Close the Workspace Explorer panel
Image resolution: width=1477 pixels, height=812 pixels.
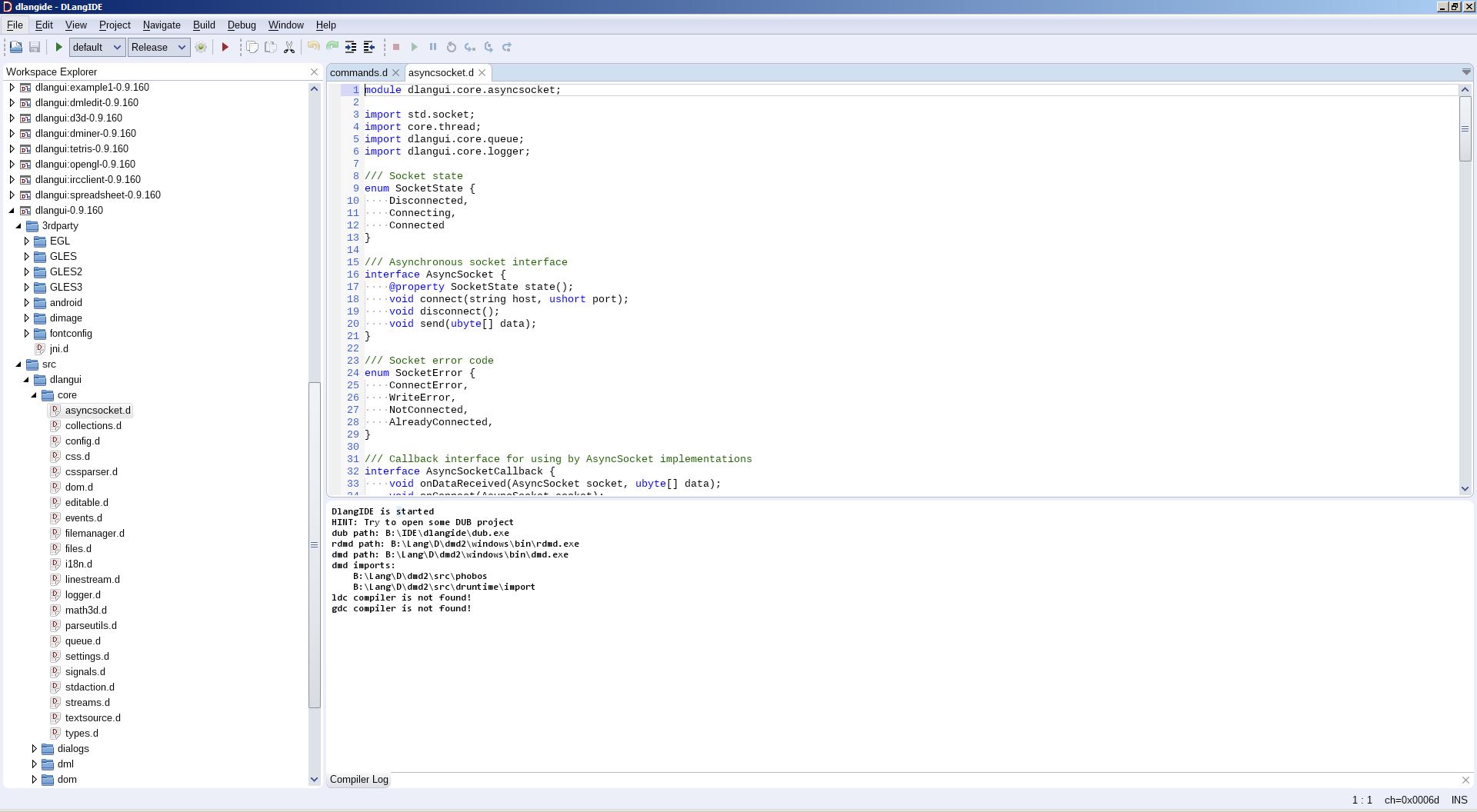click(314, 72)
